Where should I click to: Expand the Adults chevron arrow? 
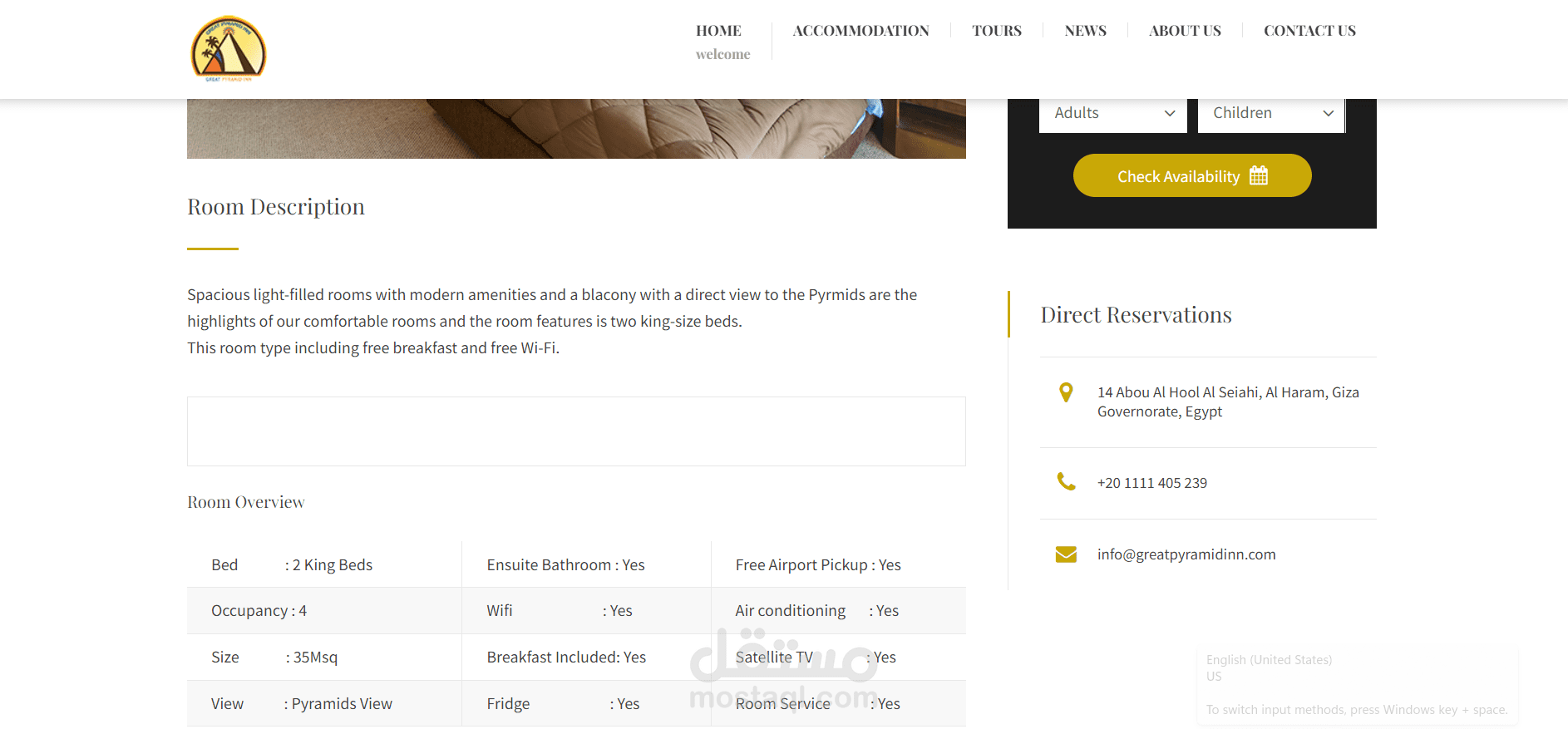[1170, 113]
